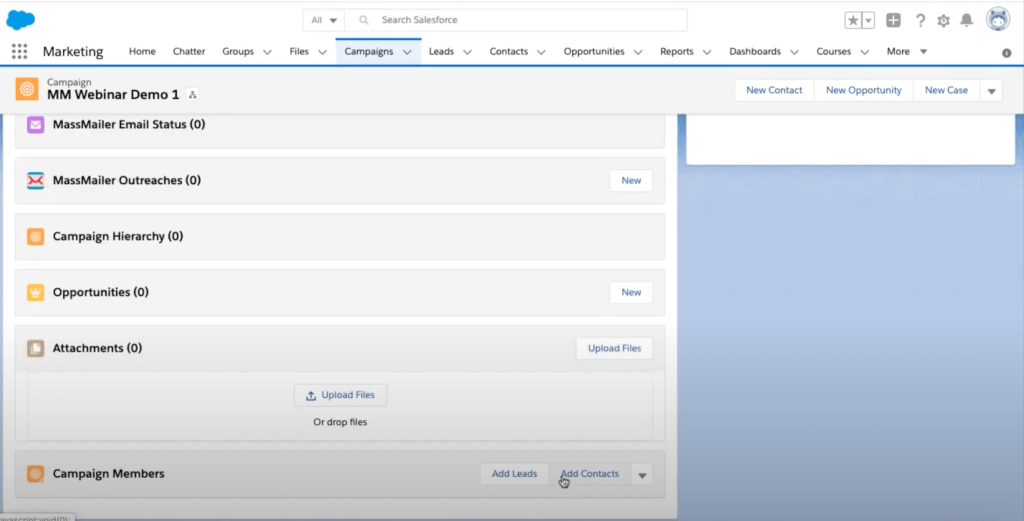Open the Chatter tab
This screenshot has height=521, width=1024.
(x=189, y=51)
